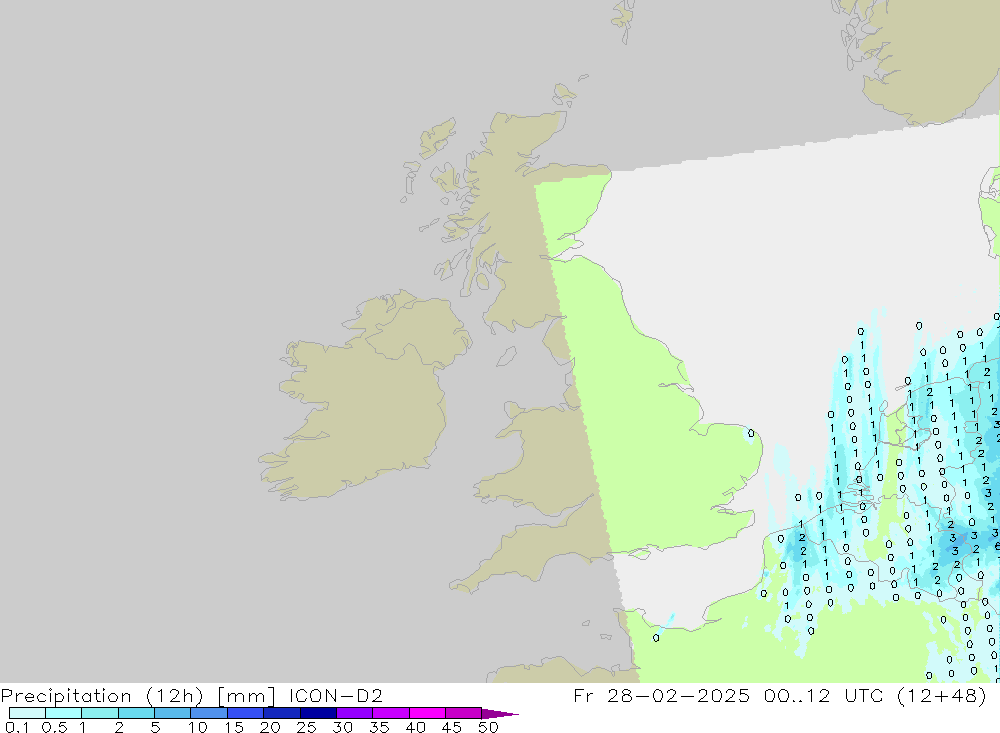Select the 40–45 mm magenta legend swatch
This screenshot has width=1000, height=733.
point(427,713)
